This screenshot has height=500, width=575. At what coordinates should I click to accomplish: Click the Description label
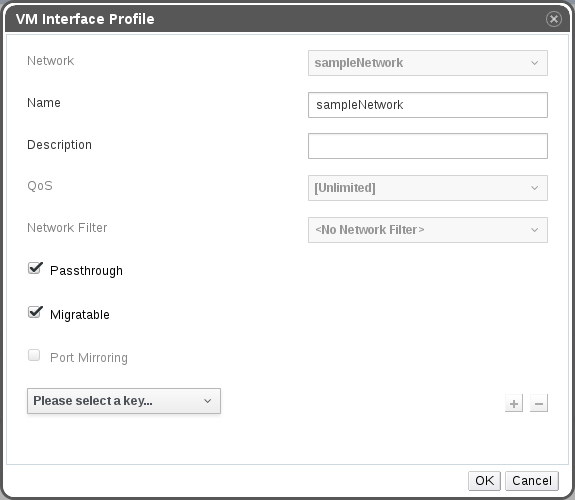[x=59, y=145]
